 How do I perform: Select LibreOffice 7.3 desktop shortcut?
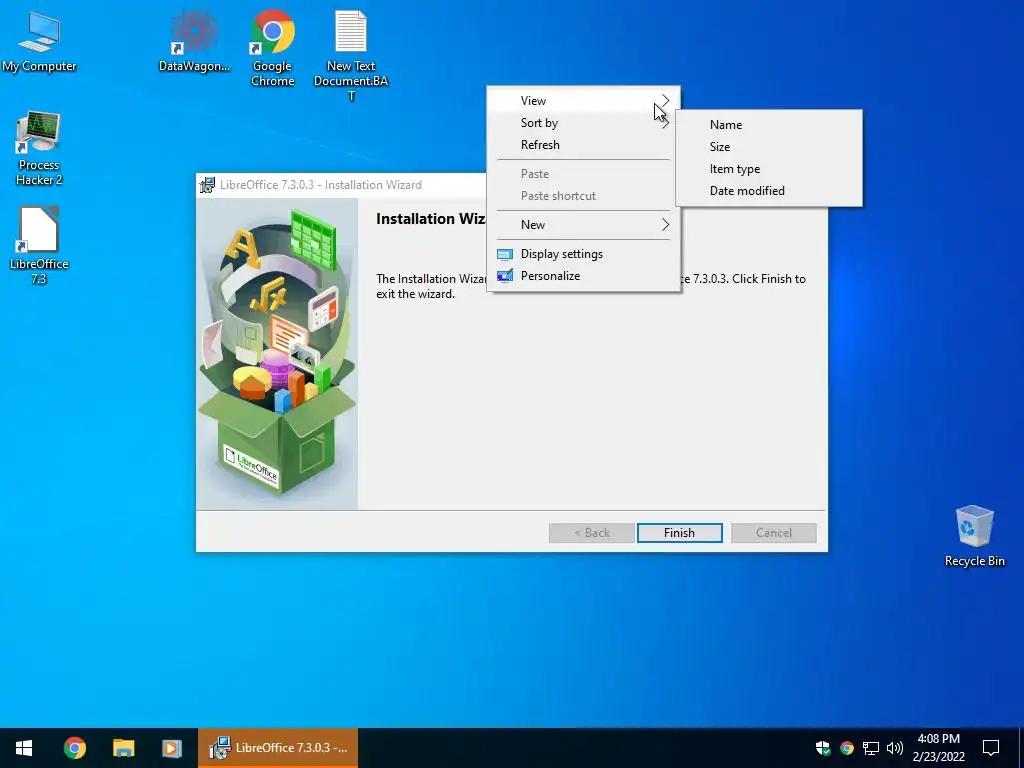point(39,246)
